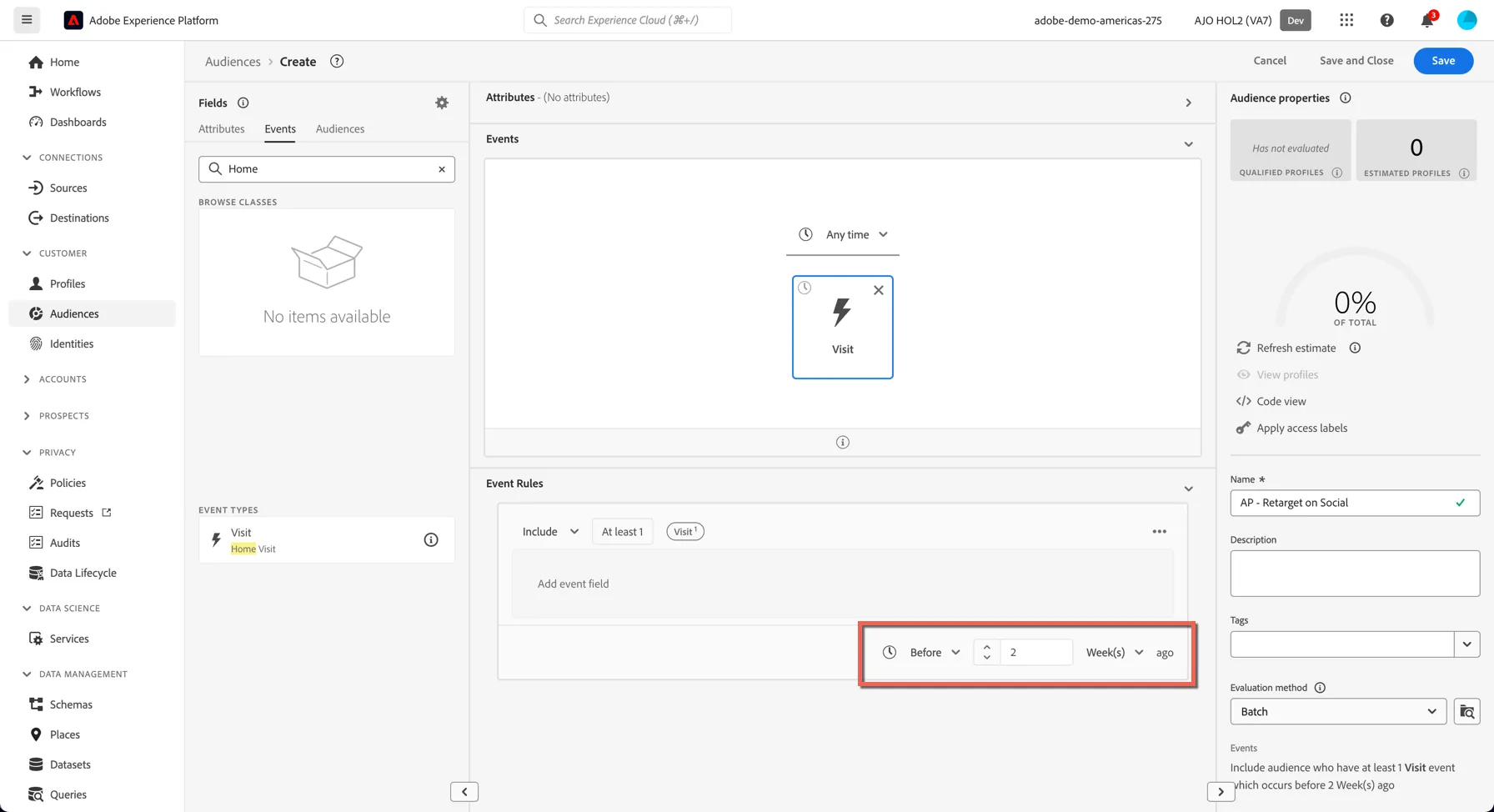Click the time value stepper arrows
This screenshot has width=1494, height=812.
pos(987,653)
